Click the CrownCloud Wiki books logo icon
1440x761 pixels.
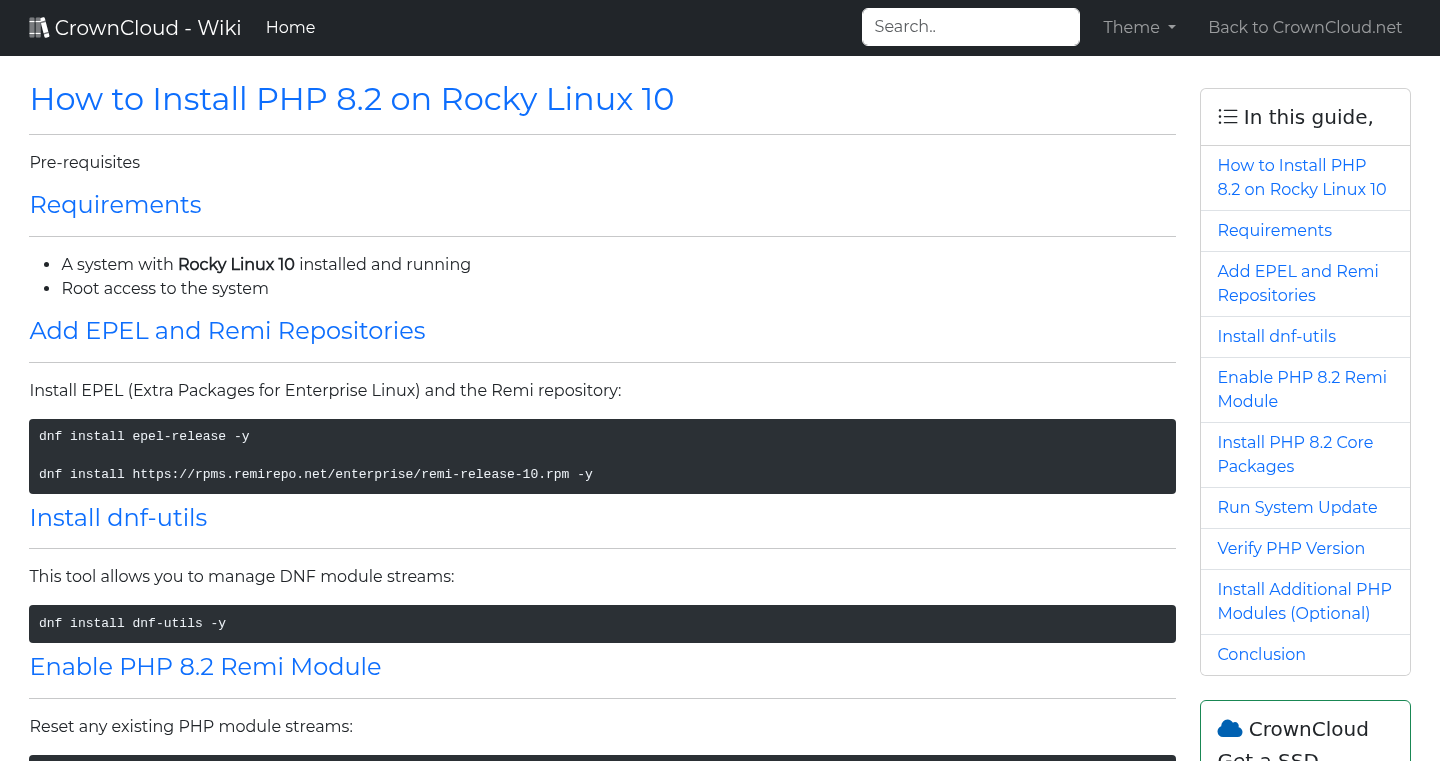pyautogui.click(x=39, y=28)
